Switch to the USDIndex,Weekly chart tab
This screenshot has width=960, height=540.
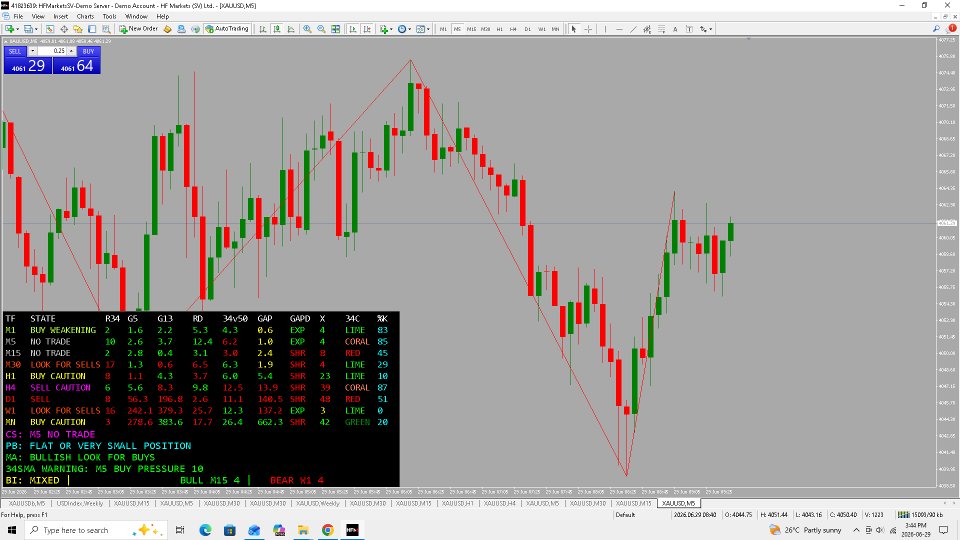click(80, 503)
